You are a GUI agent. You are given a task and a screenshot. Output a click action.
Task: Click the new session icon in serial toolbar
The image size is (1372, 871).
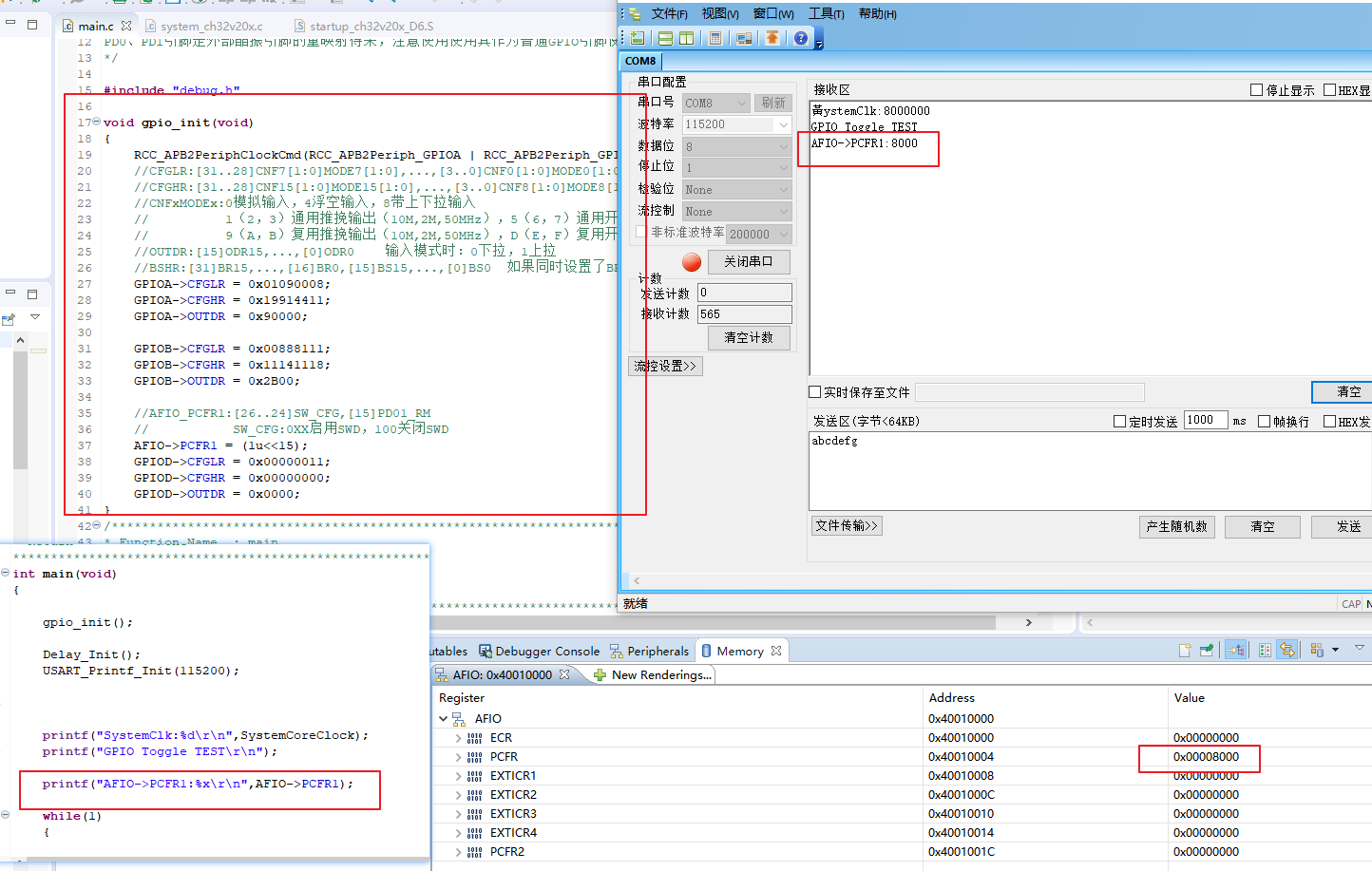coord(638,38)
